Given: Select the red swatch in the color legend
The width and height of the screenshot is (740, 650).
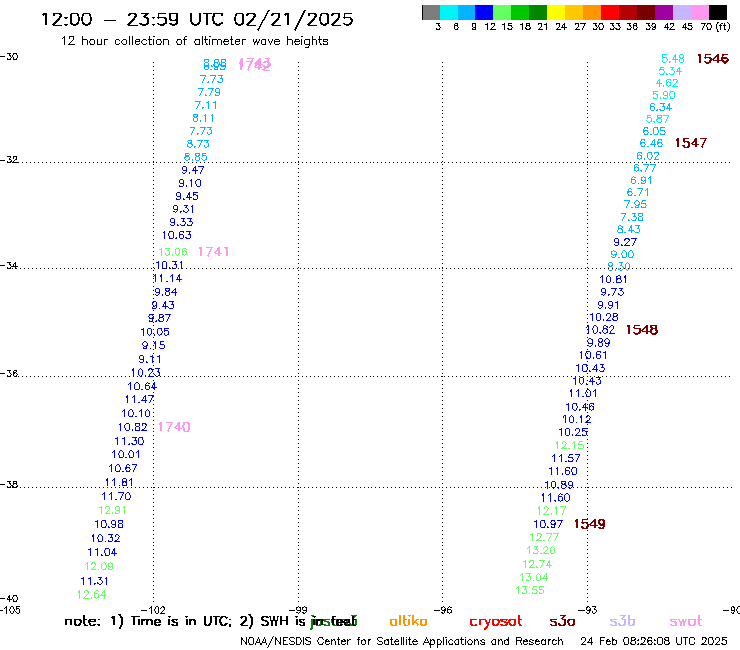Looking at the screenshot, I should point(610,12).
